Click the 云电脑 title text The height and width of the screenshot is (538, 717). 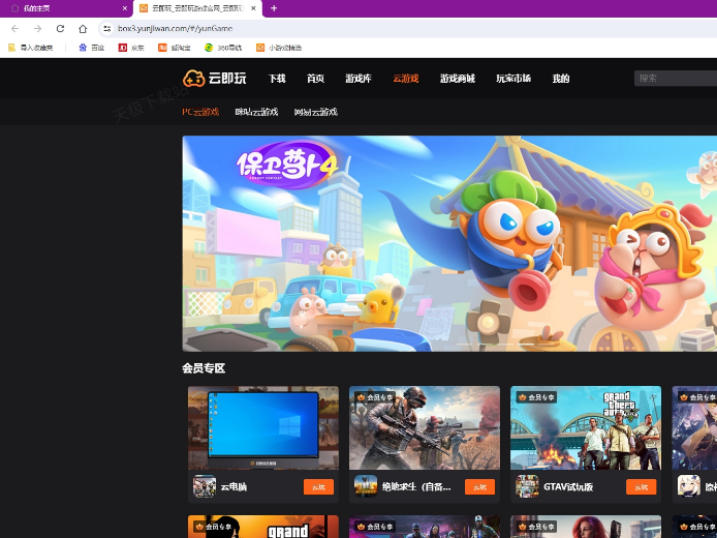[x=234, y=487]
